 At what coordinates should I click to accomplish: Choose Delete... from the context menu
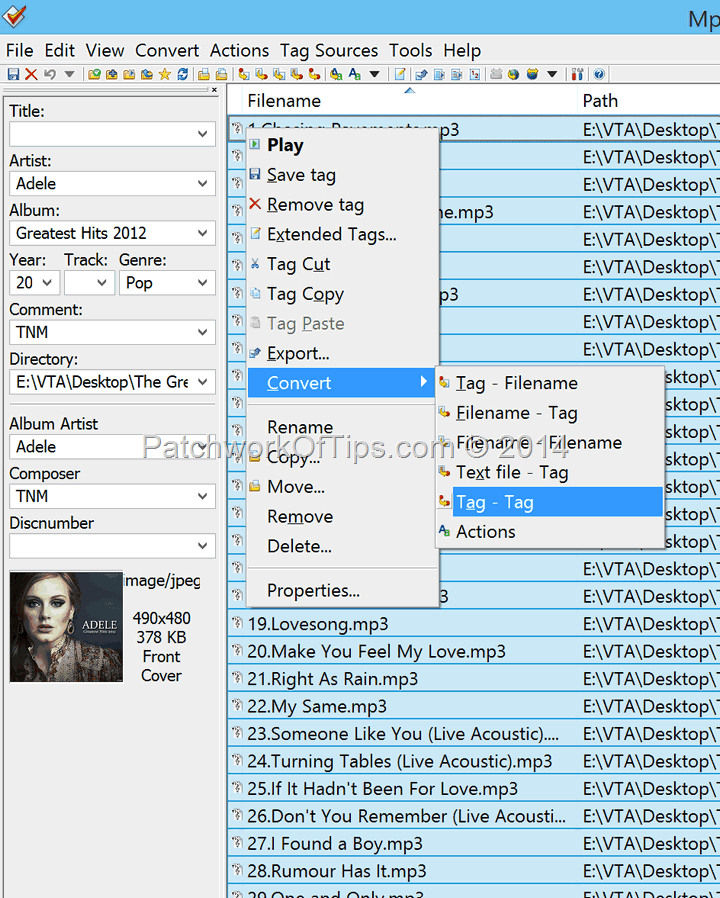point(343,547)
